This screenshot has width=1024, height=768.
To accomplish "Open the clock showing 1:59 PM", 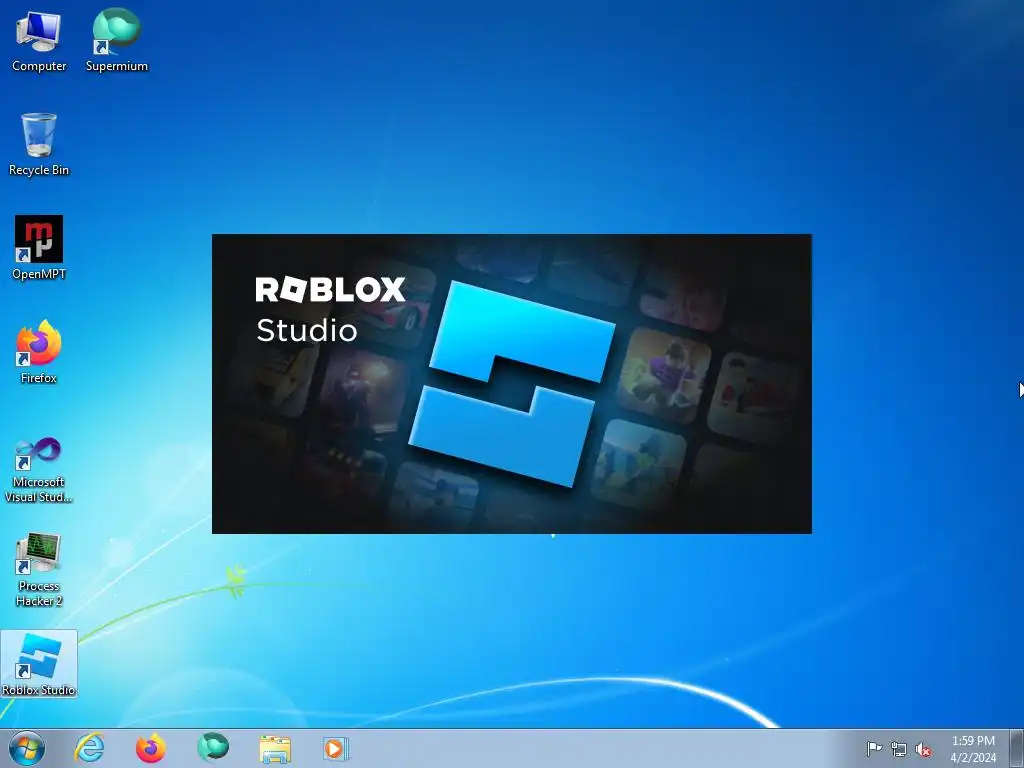I will tap(973, 741).
